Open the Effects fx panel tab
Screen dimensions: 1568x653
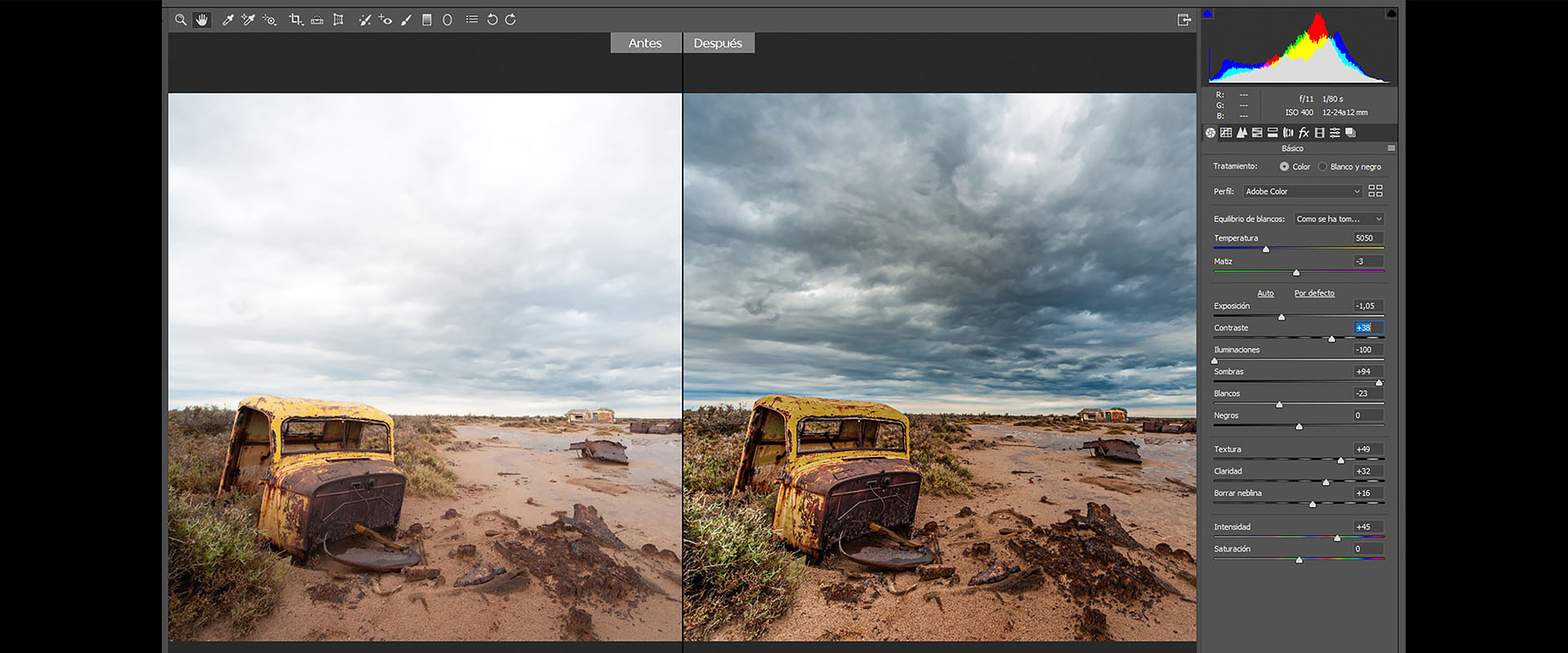tap(1303, 132)
